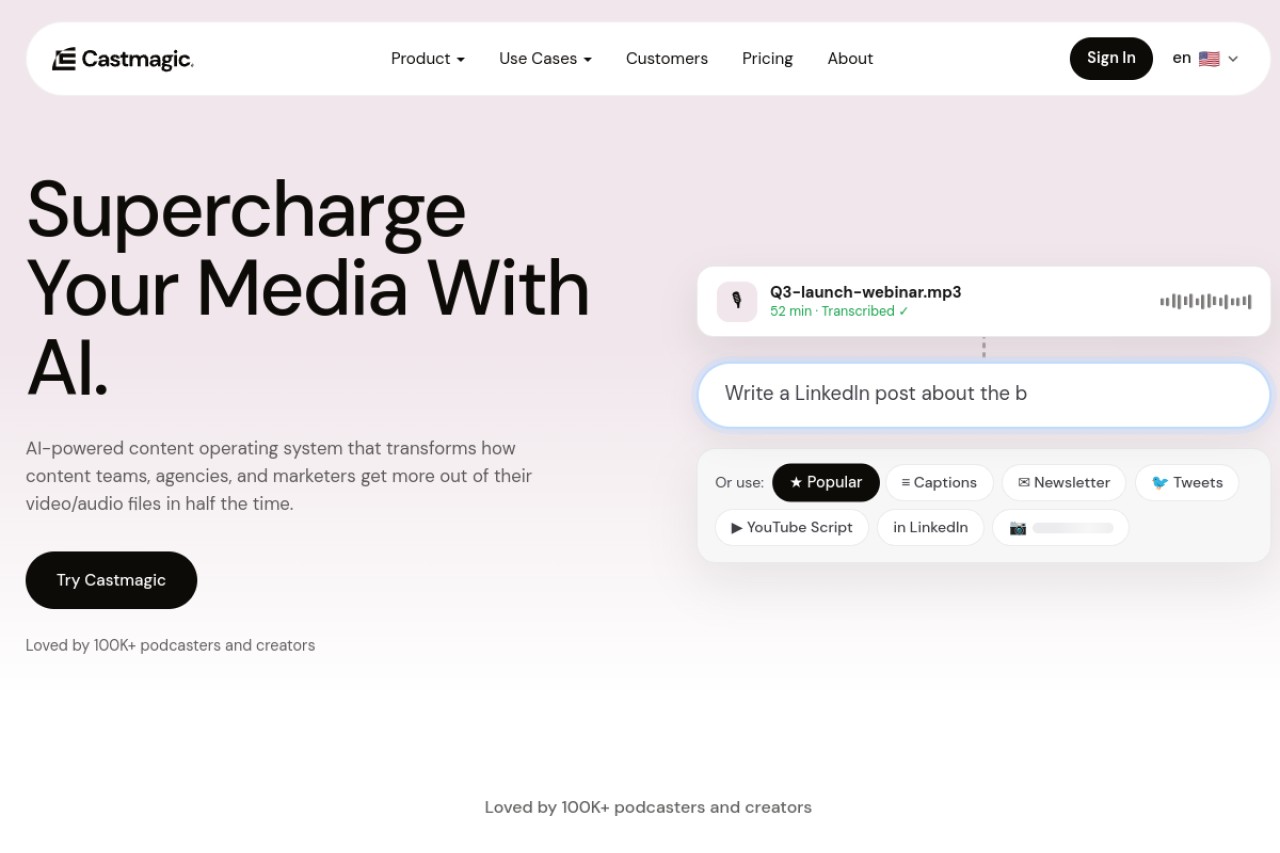
Task: Click the '52 min · Transcribed' status text
Action: [839, 311]
